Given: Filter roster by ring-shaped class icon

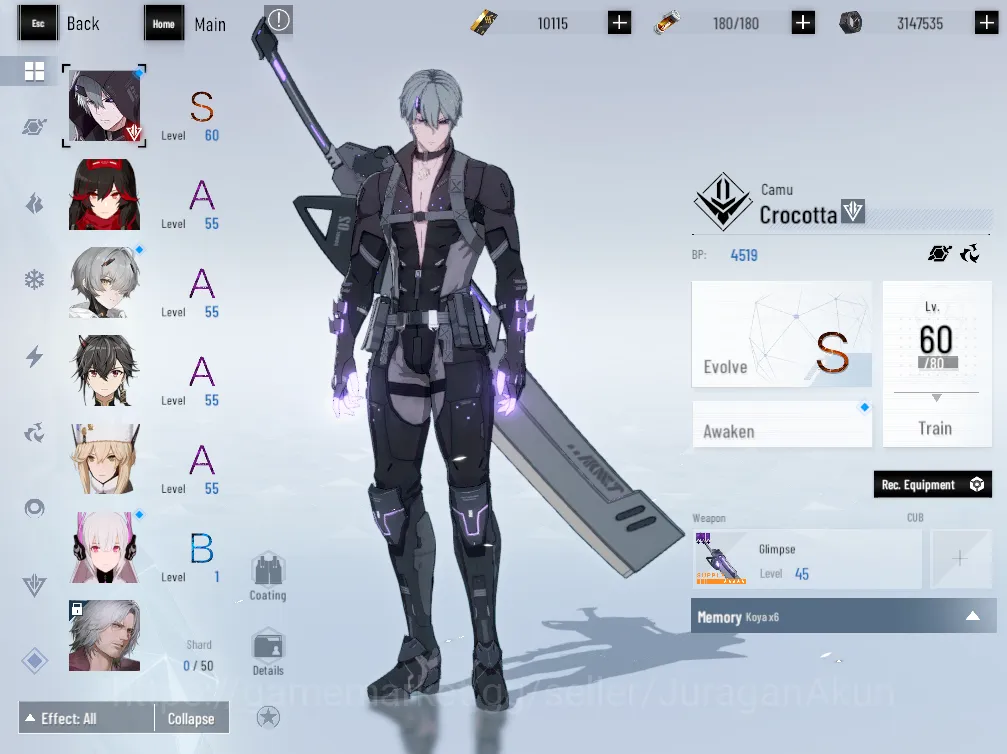Looking at the screenshot, I should (34, 509).
